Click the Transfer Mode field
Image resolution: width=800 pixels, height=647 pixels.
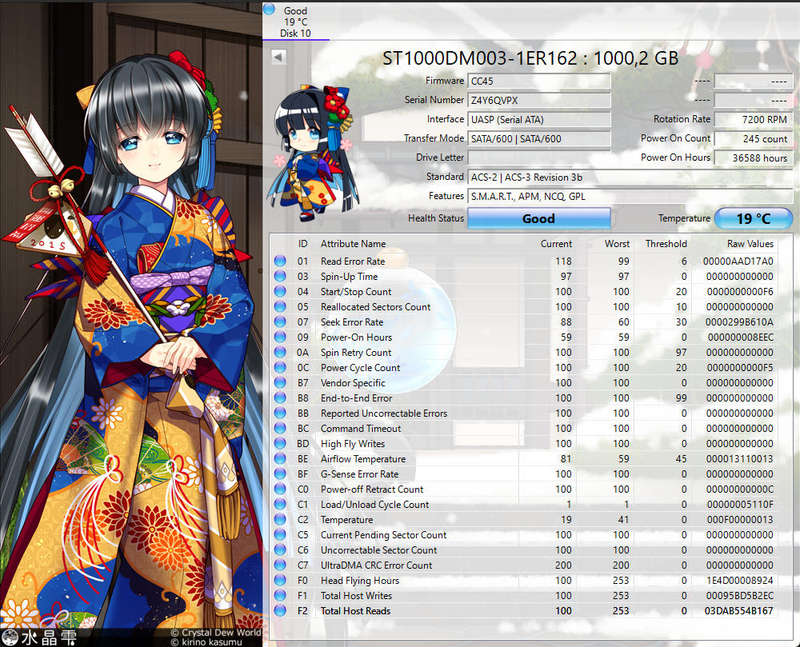pos(539,139)
